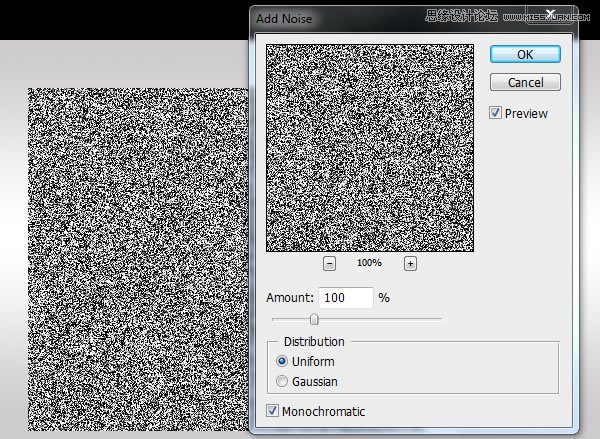Select Gaussian distribution

282,381
